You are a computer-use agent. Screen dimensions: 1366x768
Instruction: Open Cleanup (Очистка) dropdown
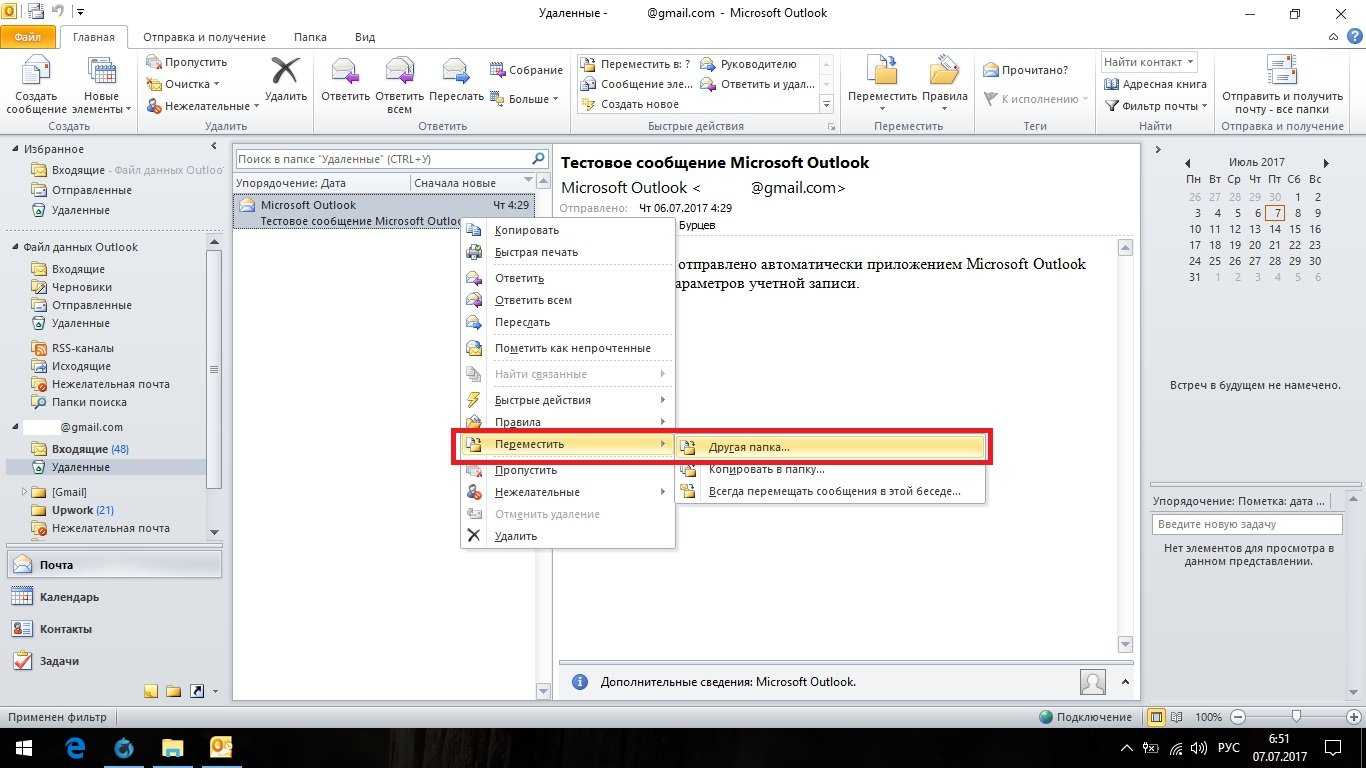click(x=183, y=84)
